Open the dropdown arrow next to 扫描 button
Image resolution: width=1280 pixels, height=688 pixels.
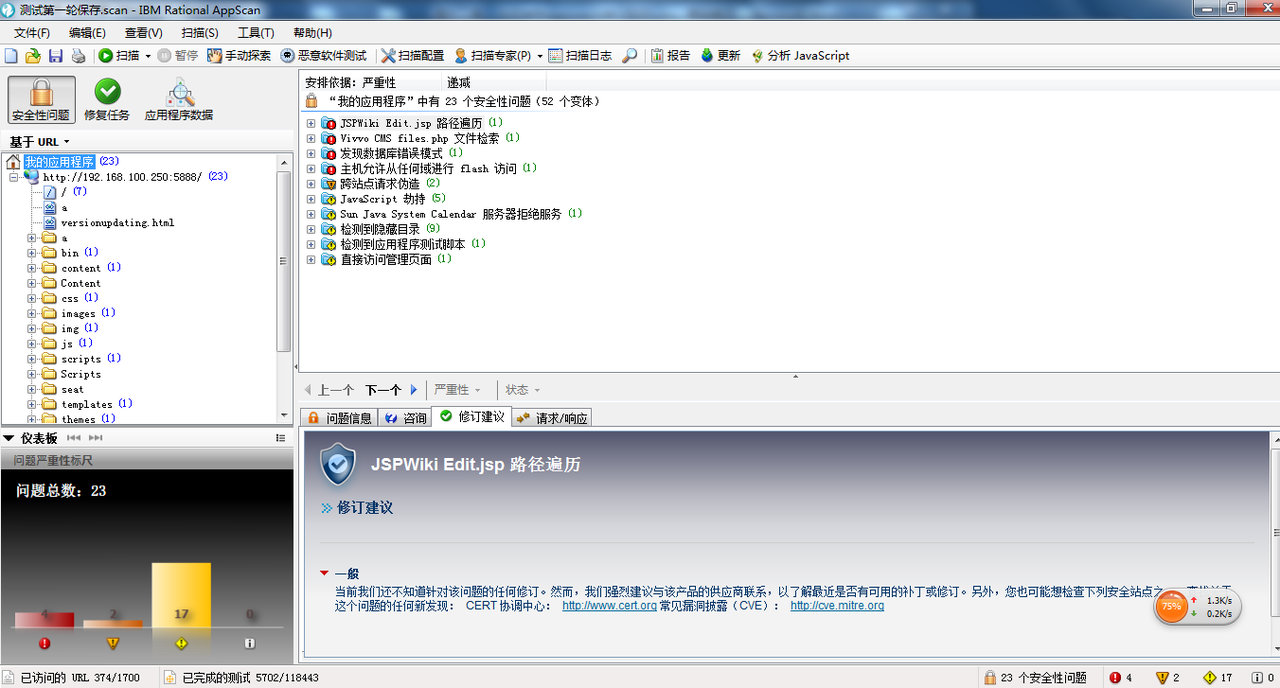148,56
